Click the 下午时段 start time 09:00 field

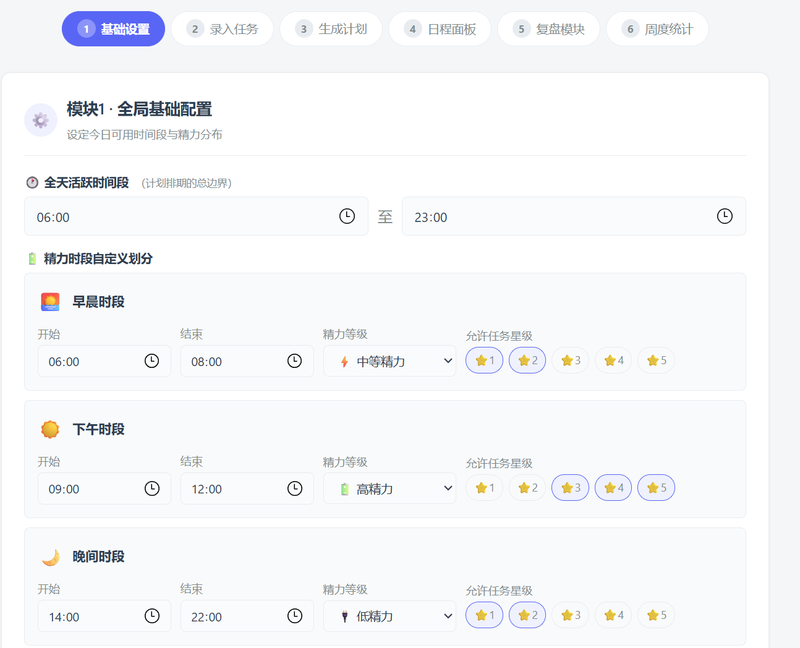(x=104, y=489)
